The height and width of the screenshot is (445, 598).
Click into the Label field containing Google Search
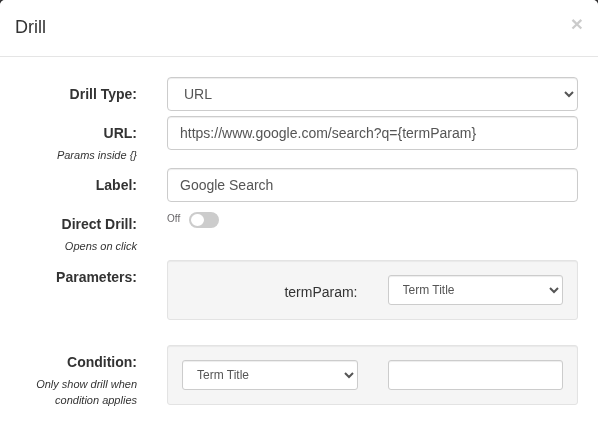click(x=372, y=185)
